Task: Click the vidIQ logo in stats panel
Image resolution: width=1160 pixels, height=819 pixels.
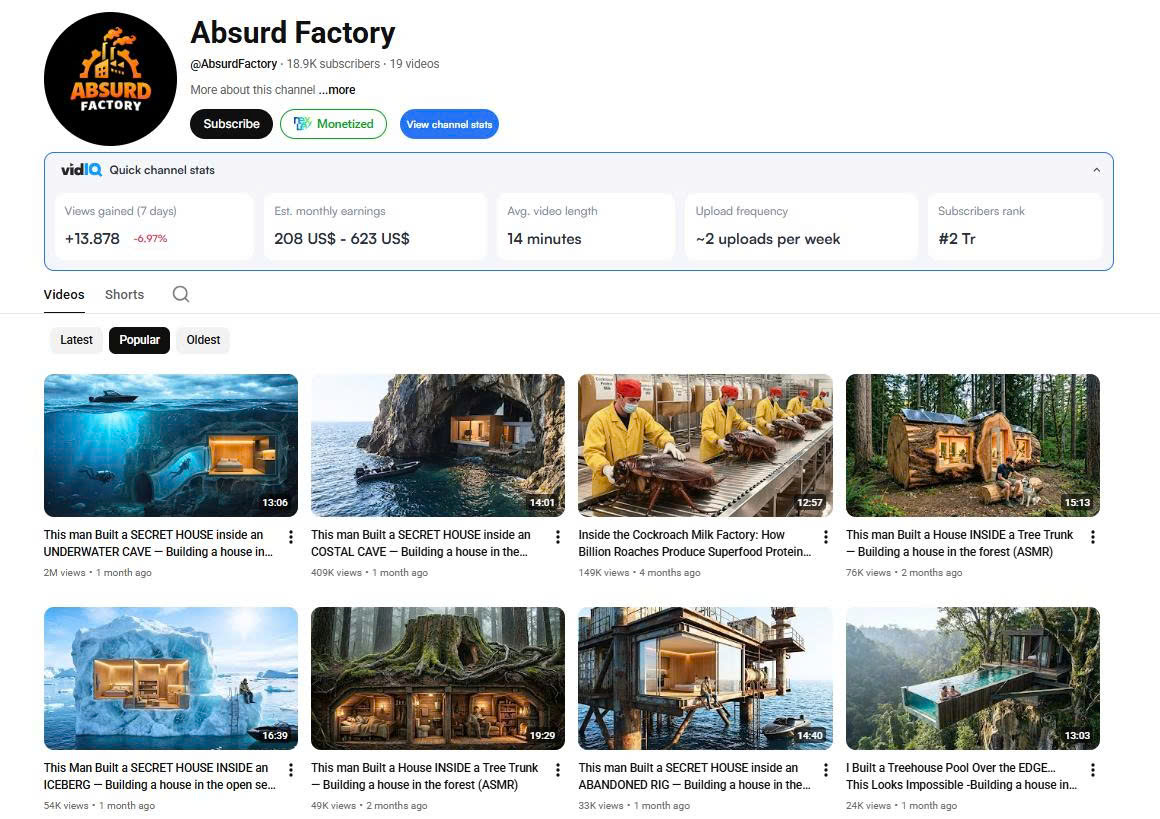Action: (x=81, y=170)
